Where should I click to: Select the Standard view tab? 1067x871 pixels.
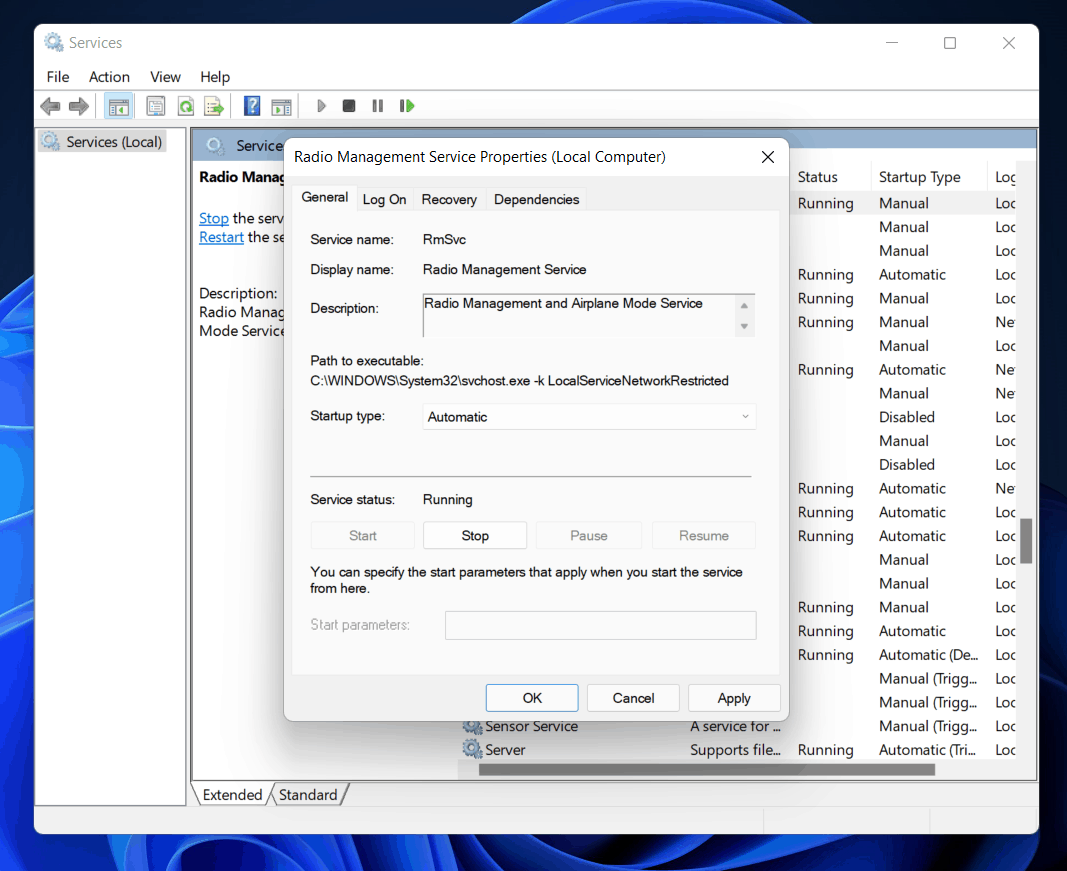click(308, 795)
